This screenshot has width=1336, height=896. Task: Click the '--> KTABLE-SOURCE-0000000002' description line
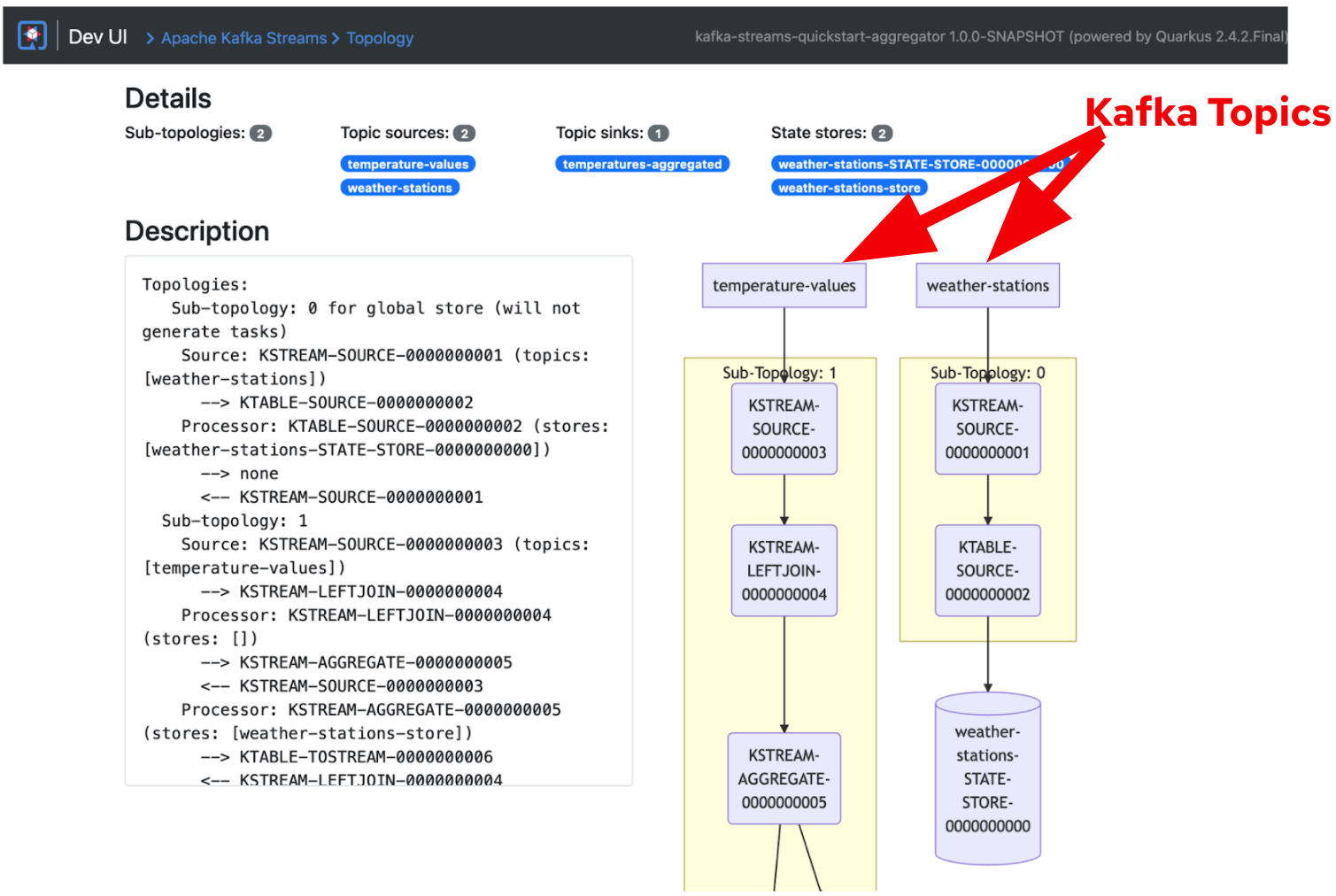[x=337, y=402]
